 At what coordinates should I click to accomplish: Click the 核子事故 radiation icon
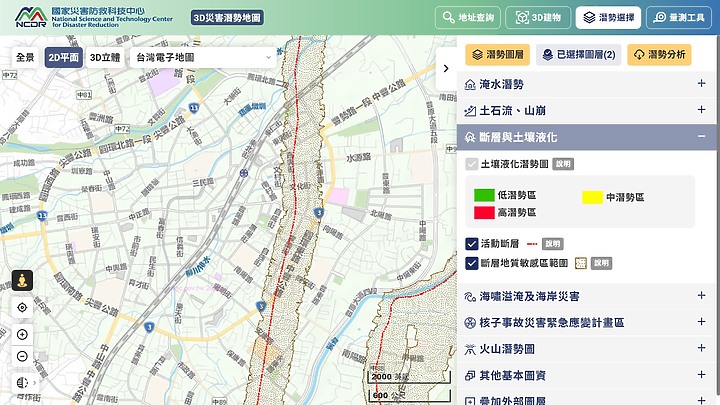[x=470, y=323]
